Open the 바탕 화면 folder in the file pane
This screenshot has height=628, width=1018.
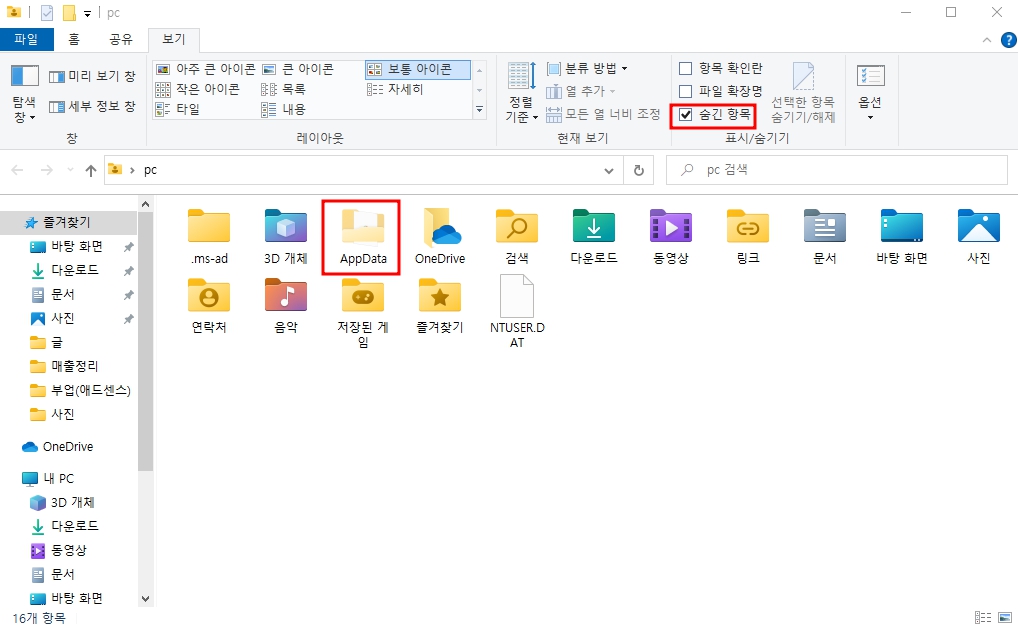pyautogui.click(x=902, y=236)
